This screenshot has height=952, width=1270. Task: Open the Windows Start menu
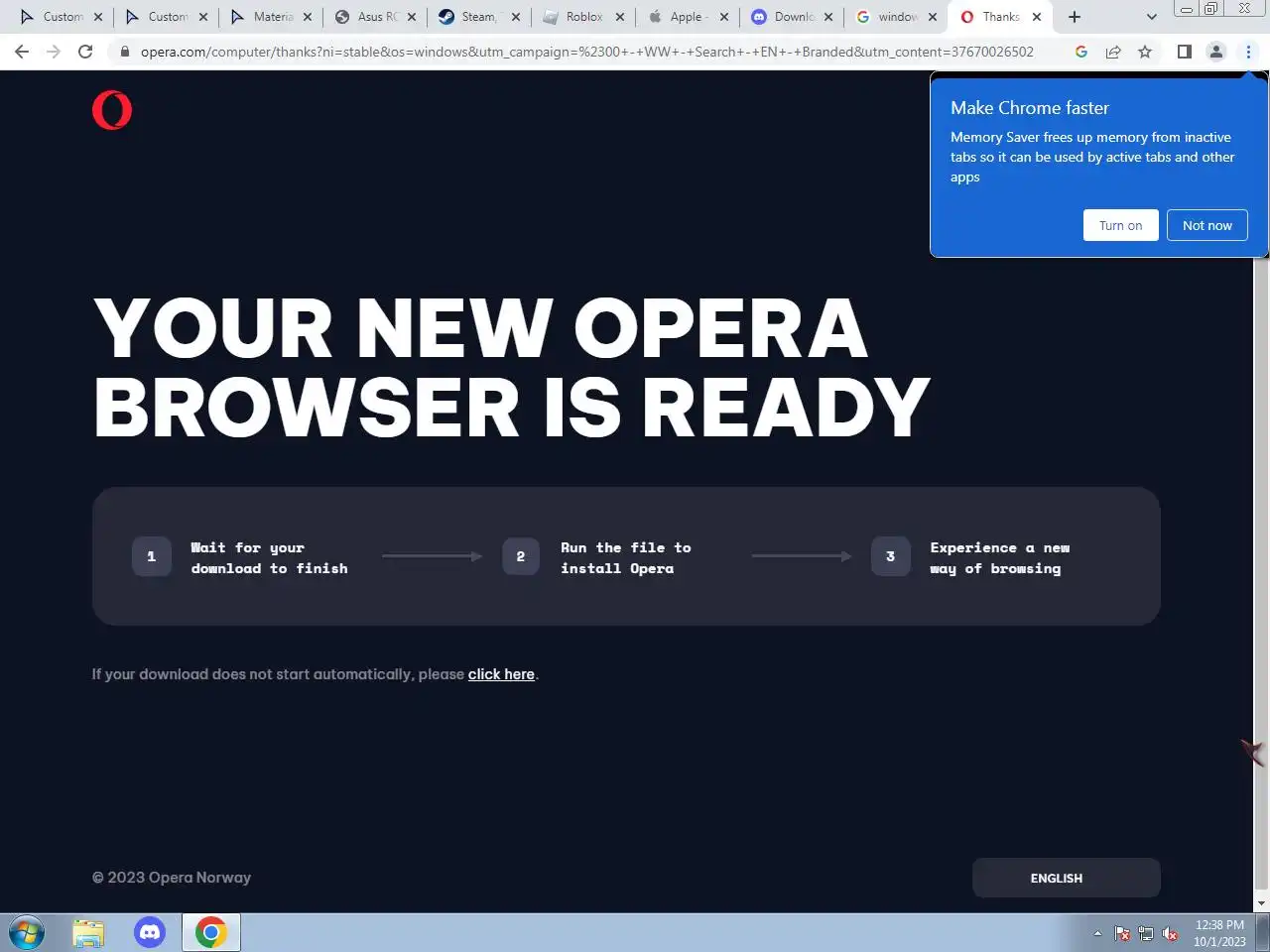click(x=26, y=933)
